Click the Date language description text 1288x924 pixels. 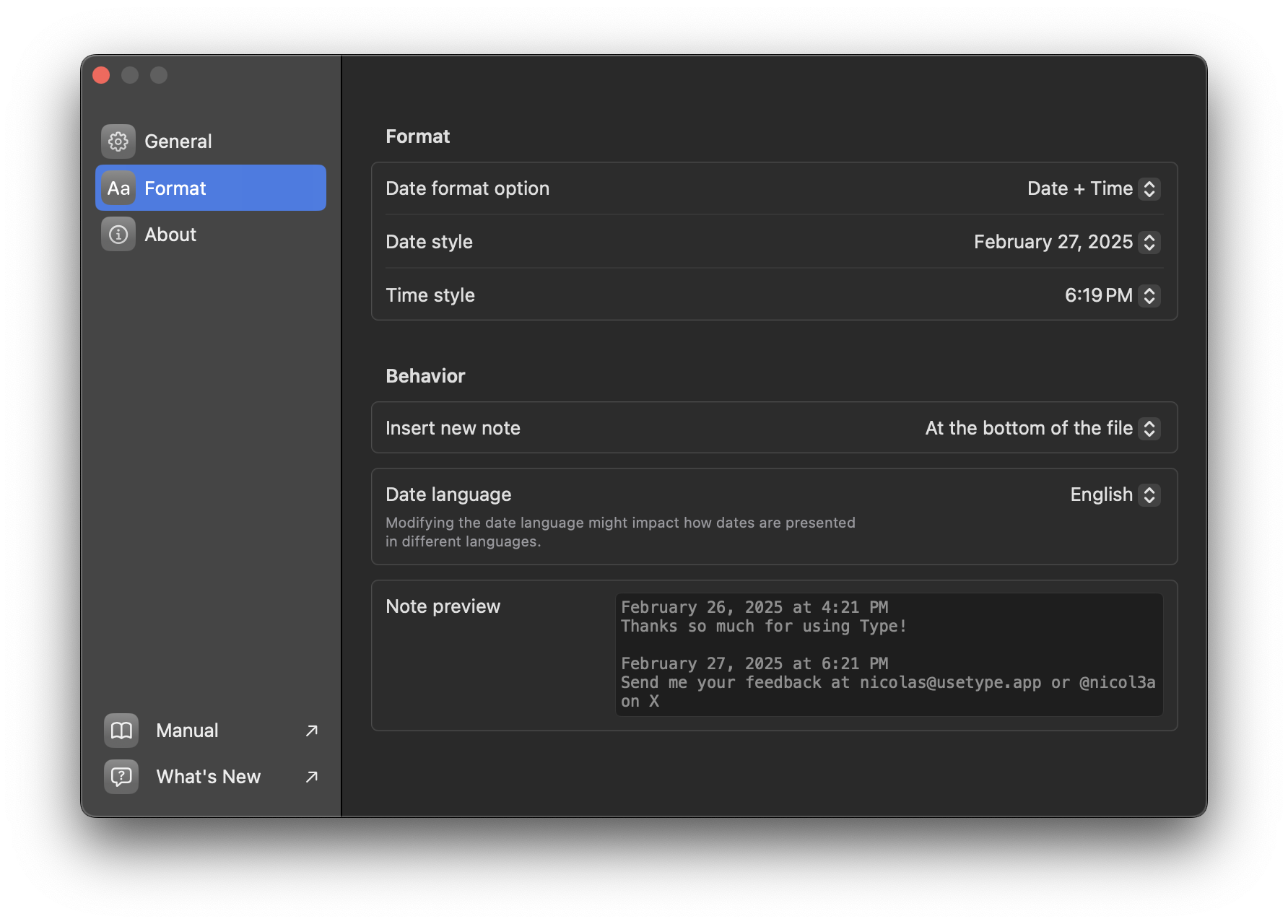point(620,532)
